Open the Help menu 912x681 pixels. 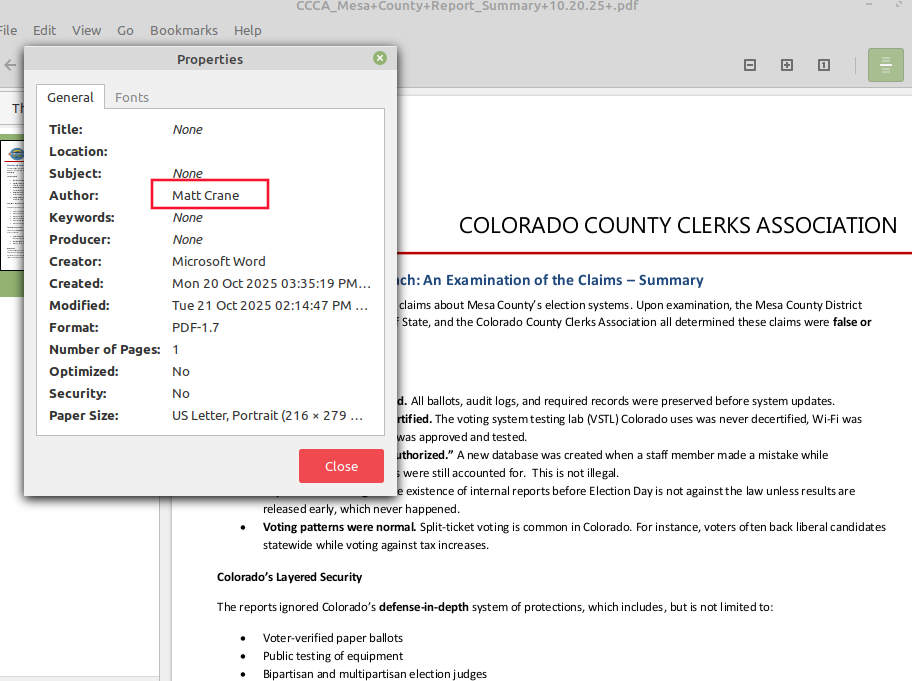pos(247,30)
